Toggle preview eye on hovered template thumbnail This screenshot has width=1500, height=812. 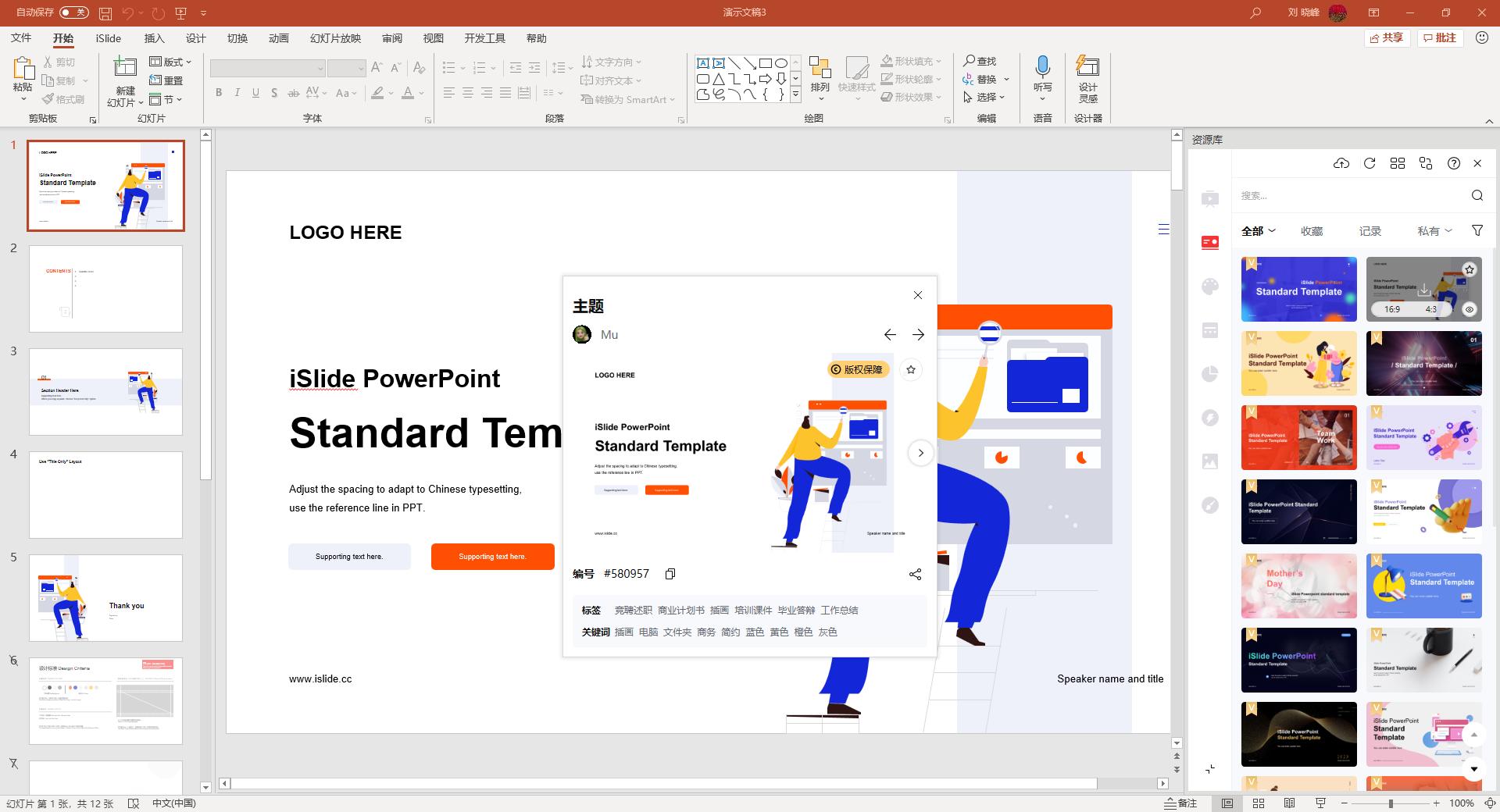1470,309
